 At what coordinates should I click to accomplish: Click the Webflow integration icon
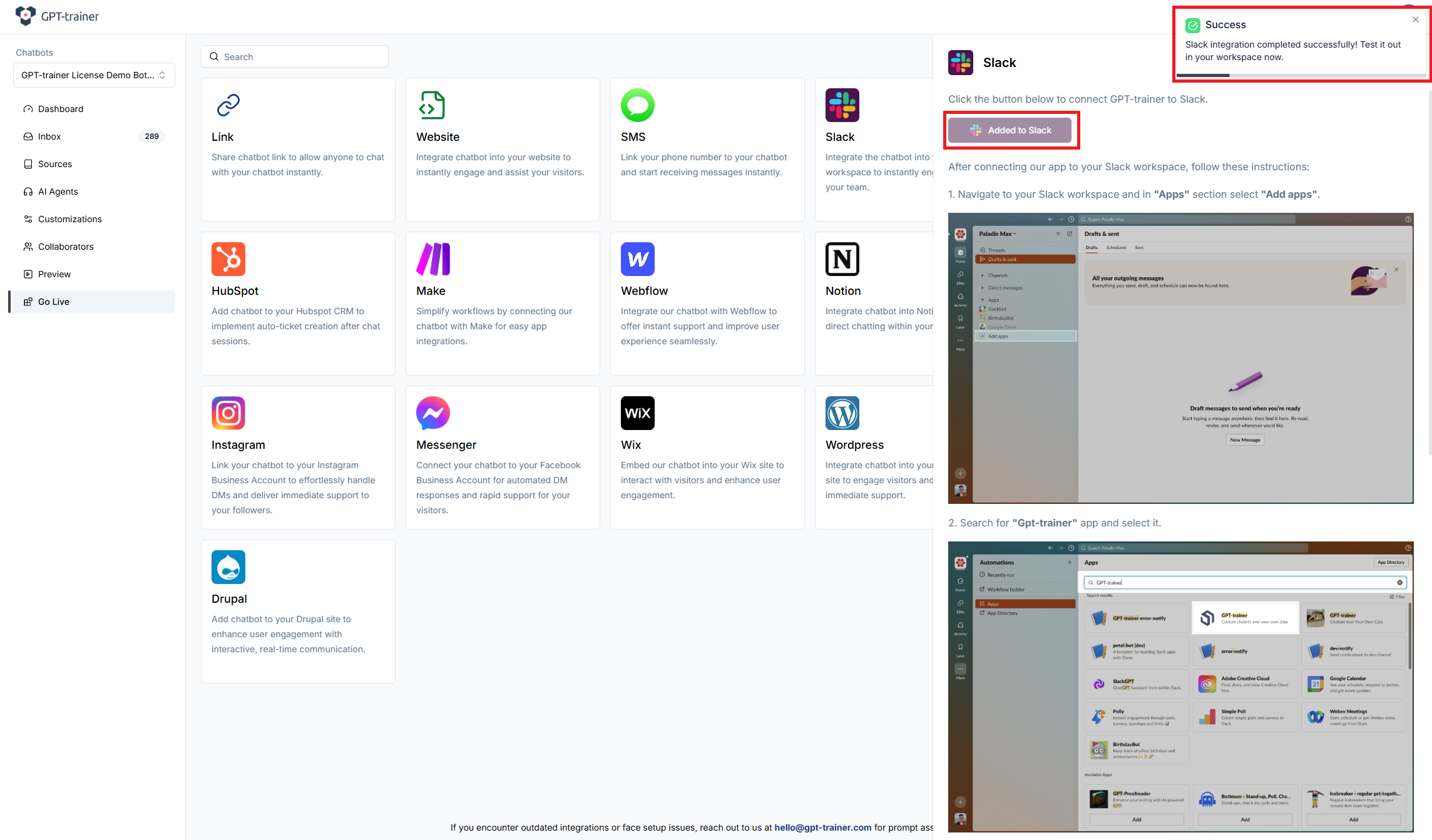[x=637, y=259]
